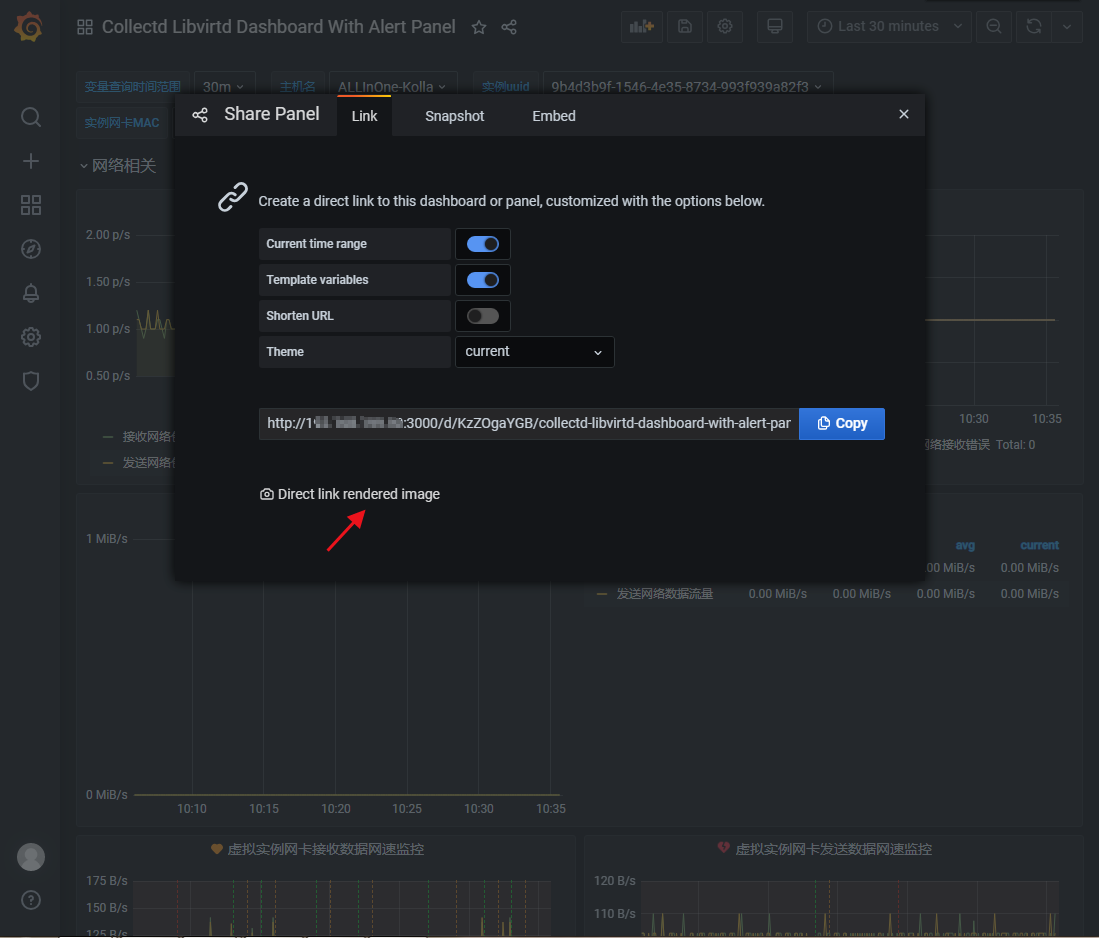Open Grafana search
The width and height of the screenshot is (1099, 938).
click(30, 117)
